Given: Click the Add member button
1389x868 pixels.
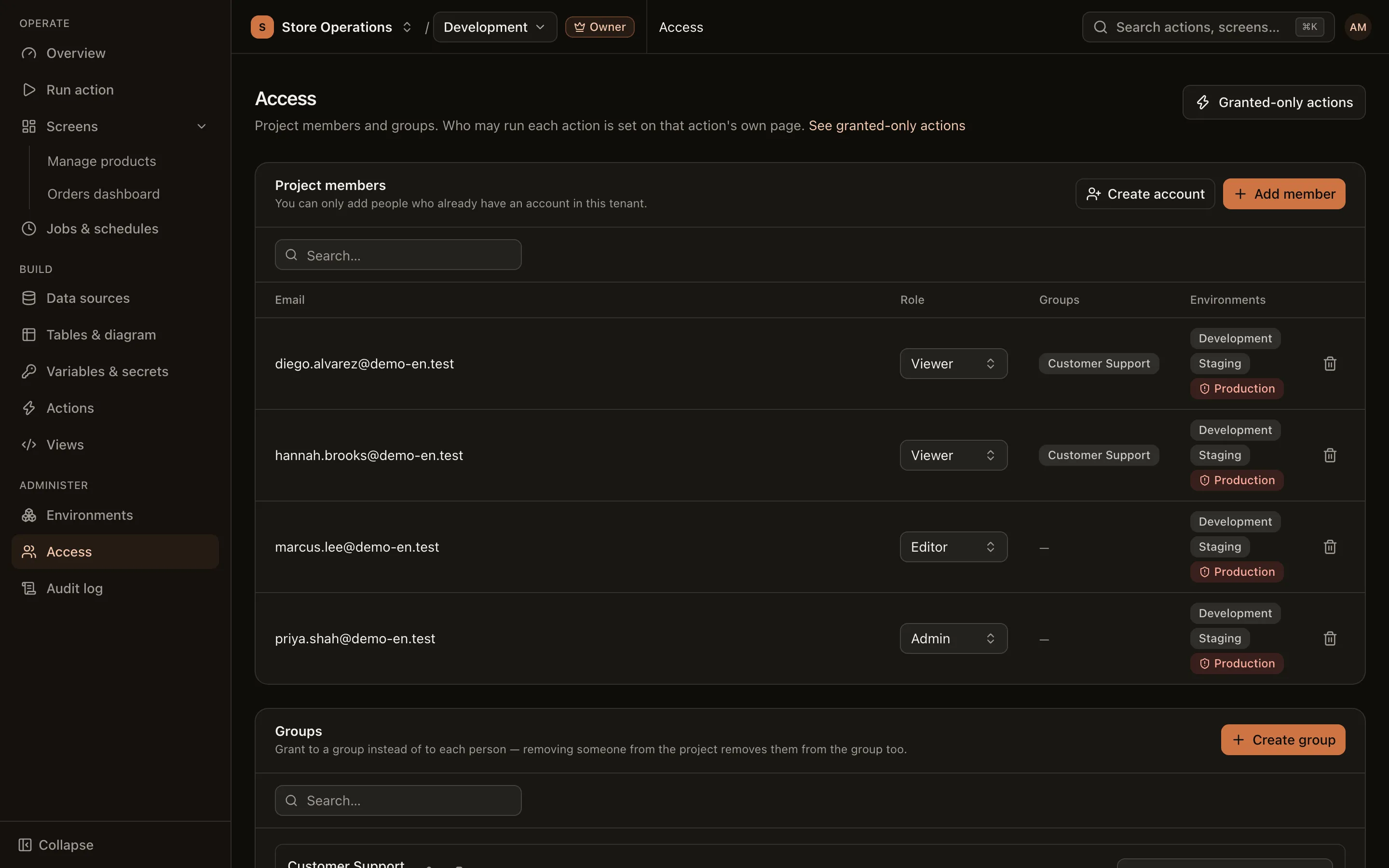Looking at the screenshot, I should pos(1284,194).
